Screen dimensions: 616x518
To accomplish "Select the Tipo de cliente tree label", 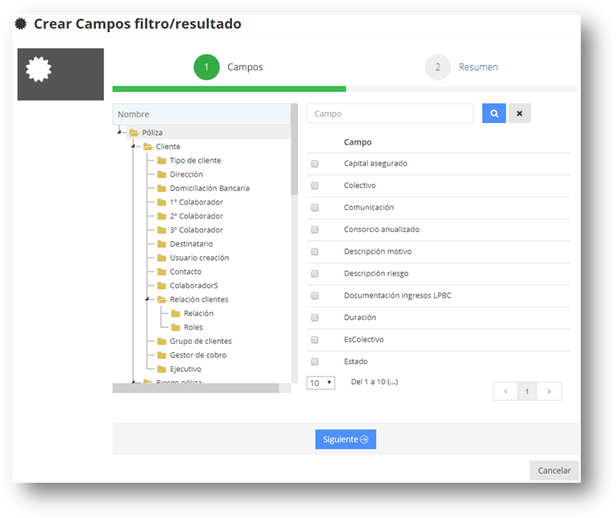I will (x=195, y=160).
